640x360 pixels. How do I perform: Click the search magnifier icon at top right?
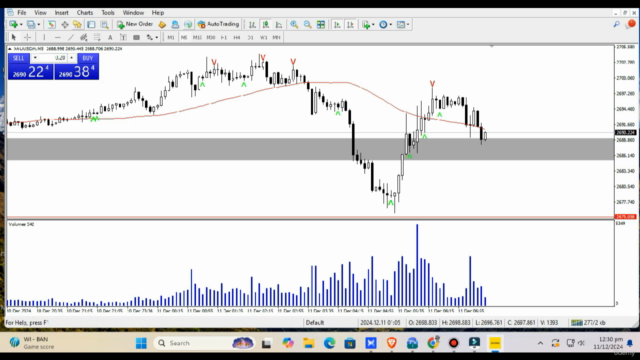[616, 24]
